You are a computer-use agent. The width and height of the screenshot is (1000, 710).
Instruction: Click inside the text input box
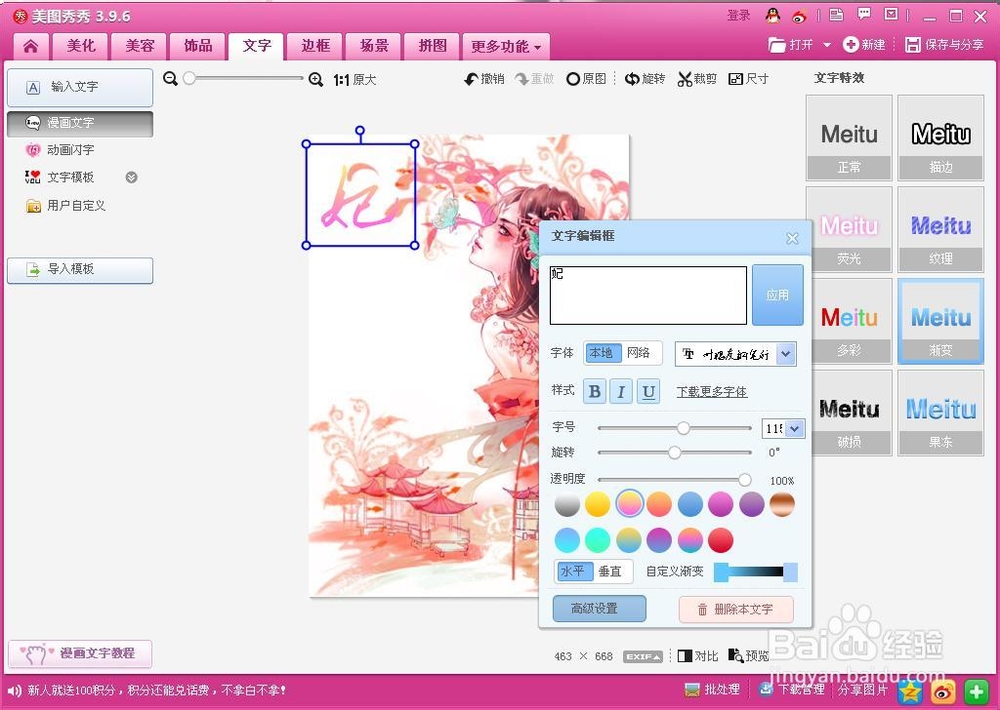(648, 295)
